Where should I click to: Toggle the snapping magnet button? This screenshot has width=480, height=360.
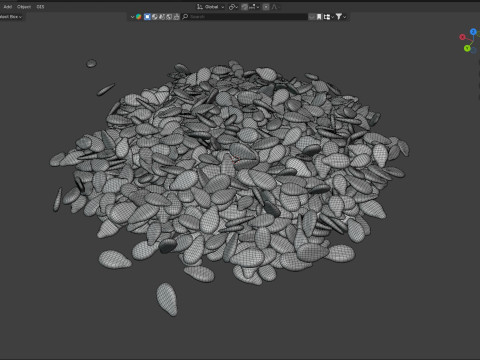245,7
